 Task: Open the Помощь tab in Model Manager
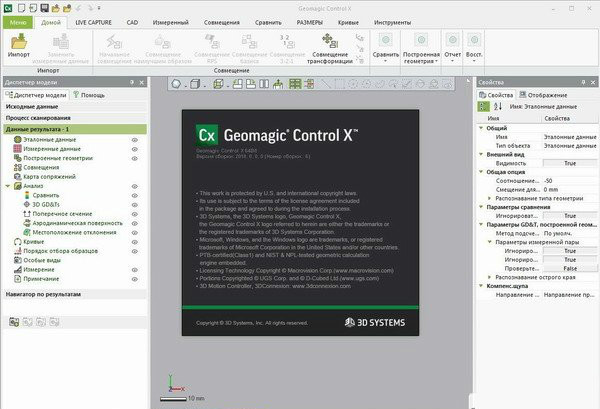pyautogui.click(x=89, y=95)
